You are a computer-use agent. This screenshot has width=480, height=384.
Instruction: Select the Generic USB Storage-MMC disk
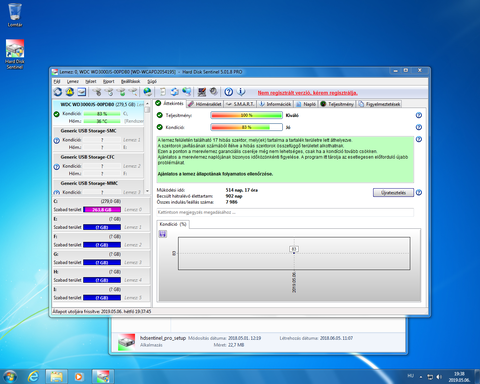98,187
